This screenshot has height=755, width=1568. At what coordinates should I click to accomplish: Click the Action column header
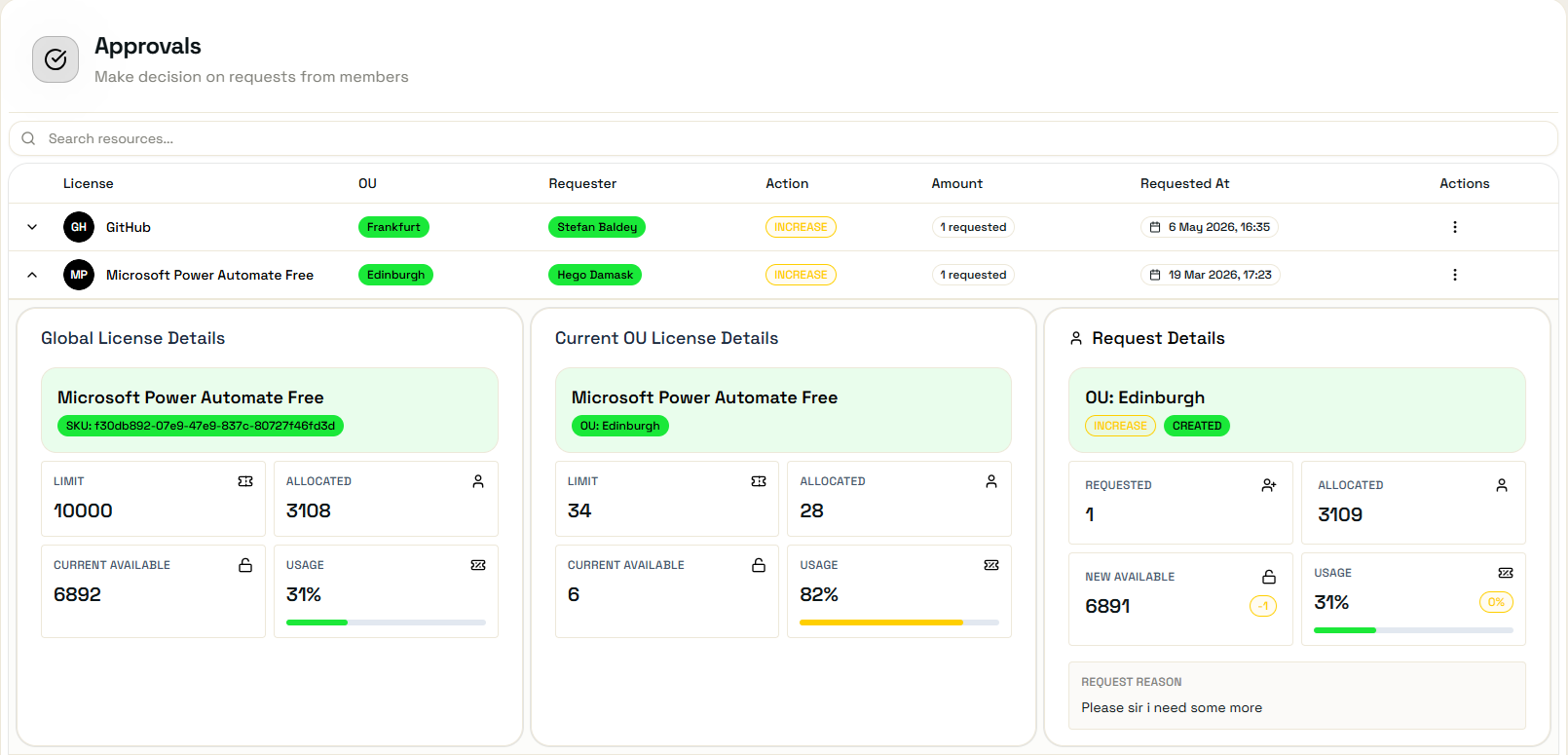tap(787, 183)
